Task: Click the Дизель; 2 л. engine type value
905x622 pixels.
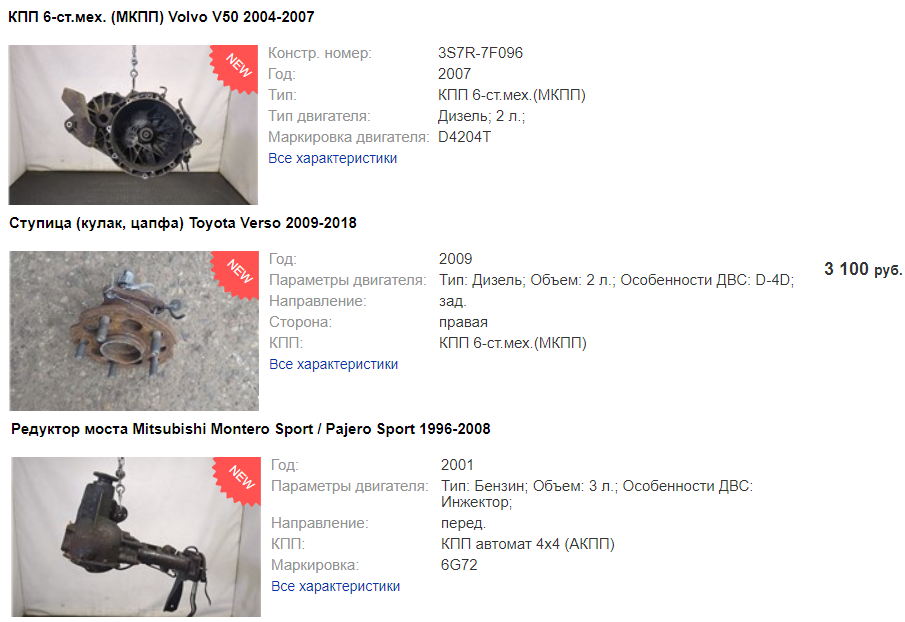Action: pyautogui.click(x=481, y=116)
